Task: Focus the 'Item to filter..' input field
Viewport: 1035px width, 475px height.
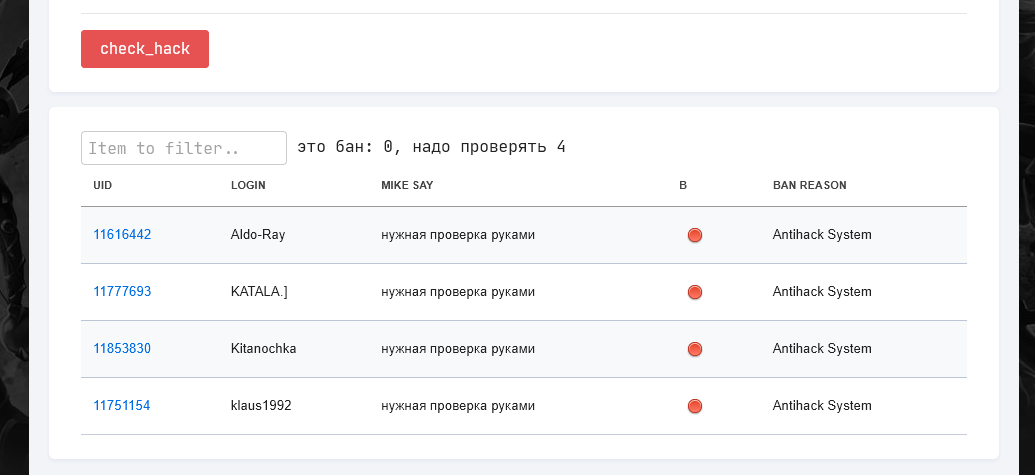Action: coord(184,148)
